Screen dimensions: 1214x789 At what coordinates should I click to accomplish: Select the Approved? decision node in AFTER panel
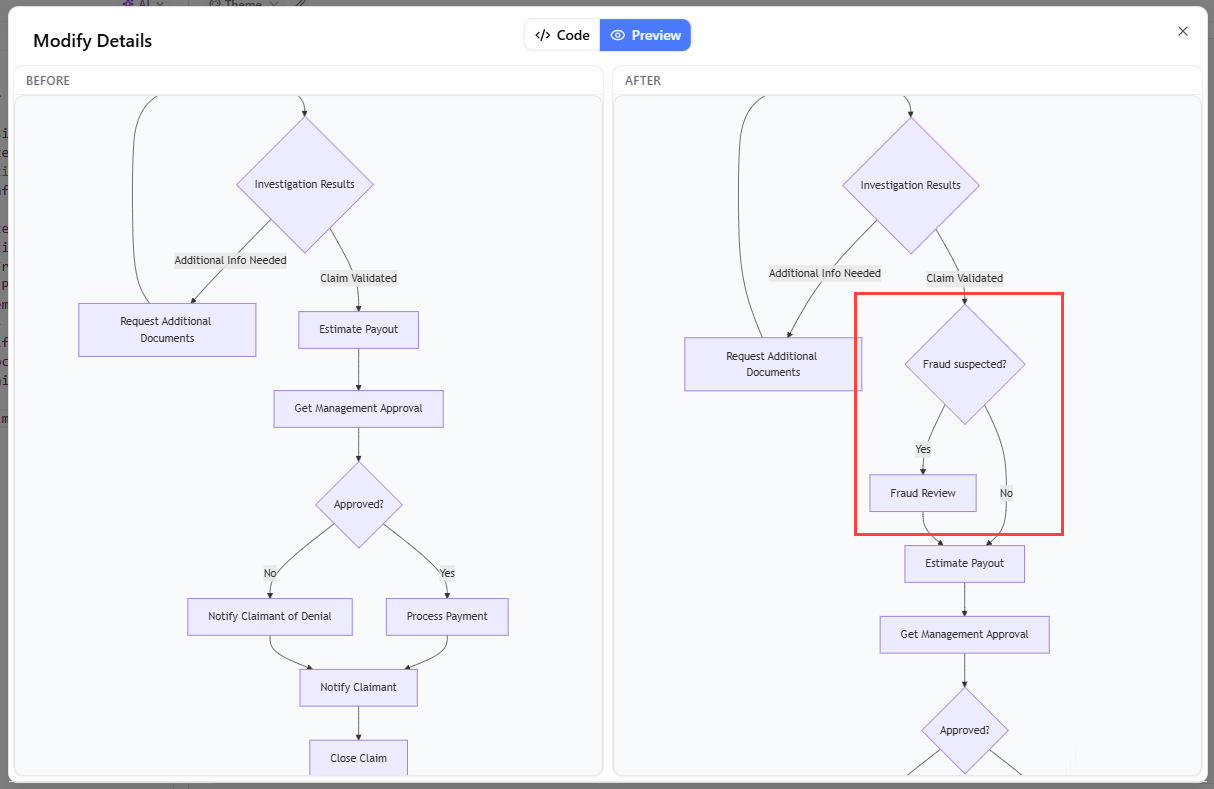tap(964, 730)
